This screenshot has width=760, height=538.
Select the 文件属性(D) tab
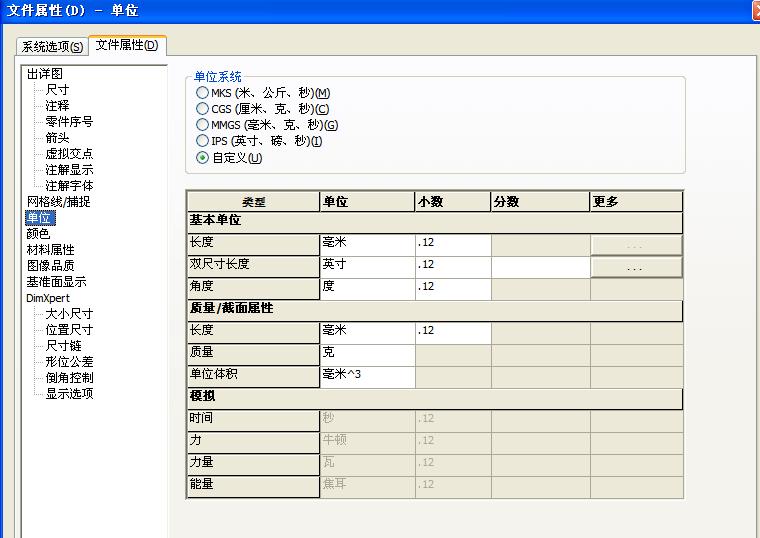pos(127,45)
